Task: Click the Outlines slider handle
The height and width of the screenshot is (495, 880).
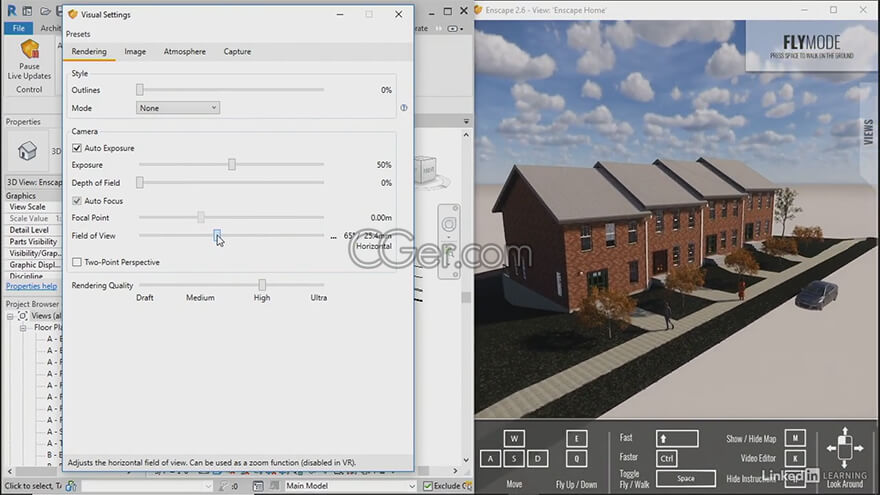Action: click(x=140, y=90)
